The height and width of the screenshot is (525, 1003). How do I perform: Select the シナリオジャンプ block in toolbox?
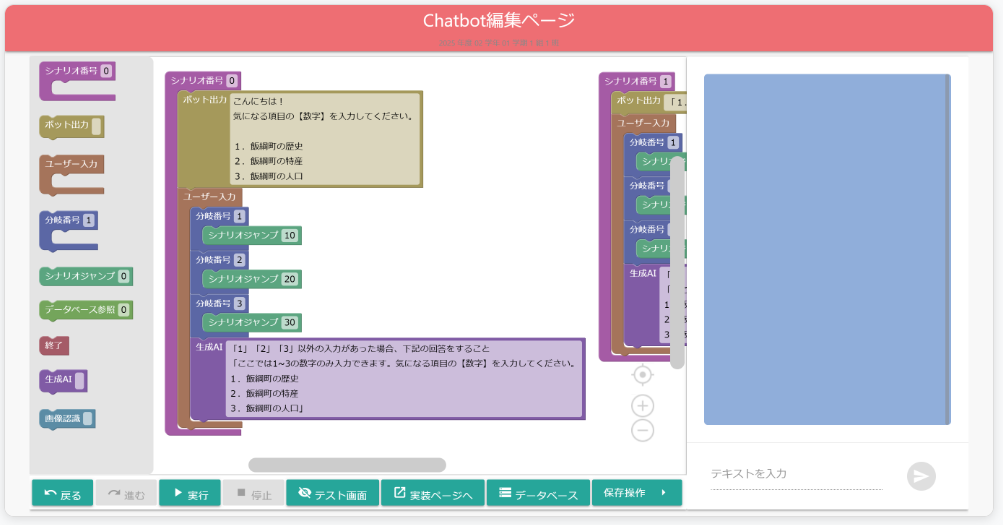86,276
